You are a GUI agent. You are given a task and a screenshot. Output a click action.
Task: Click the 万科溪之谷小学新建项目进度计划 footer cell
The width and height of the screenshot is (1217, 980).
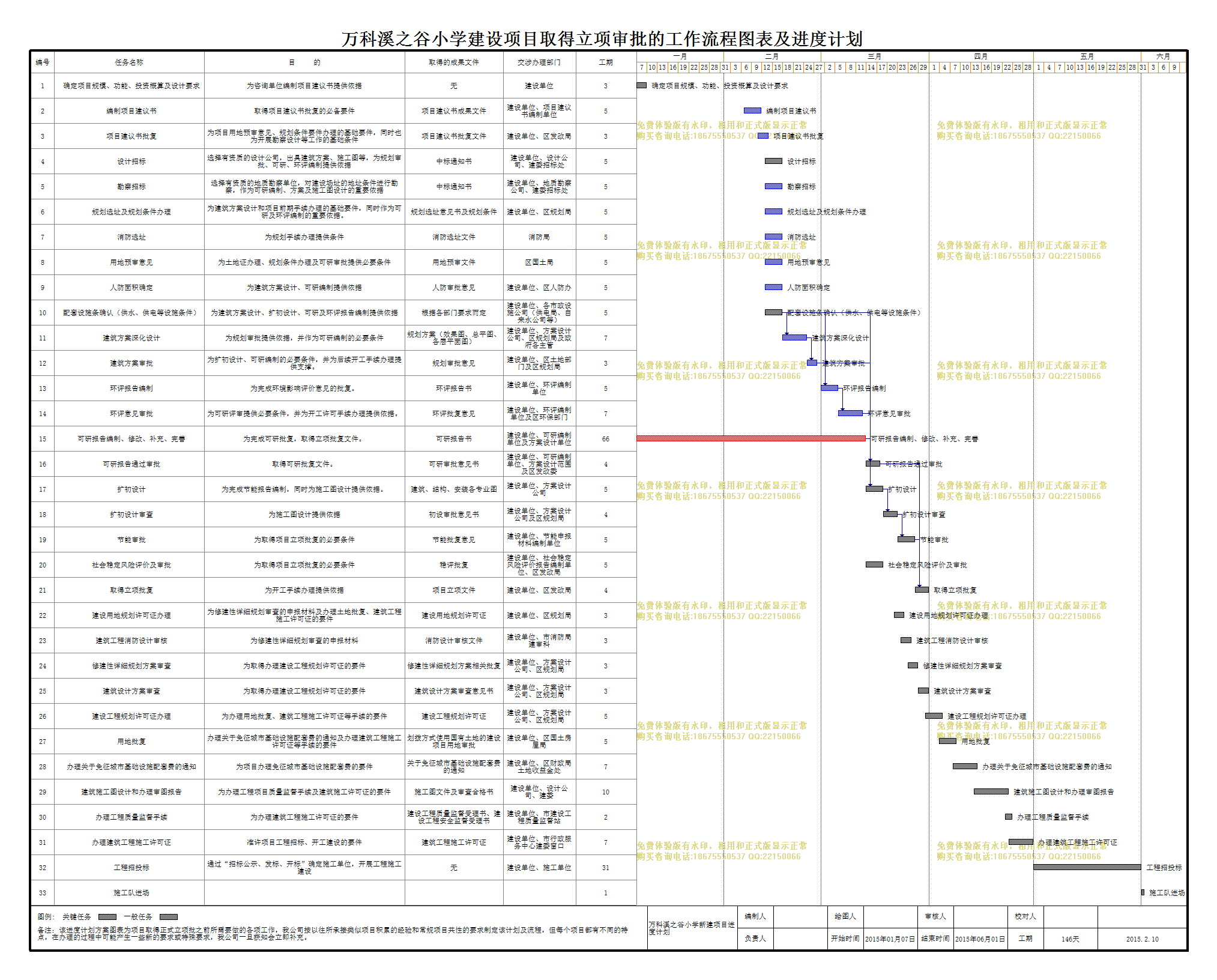[x=692, y=928]
